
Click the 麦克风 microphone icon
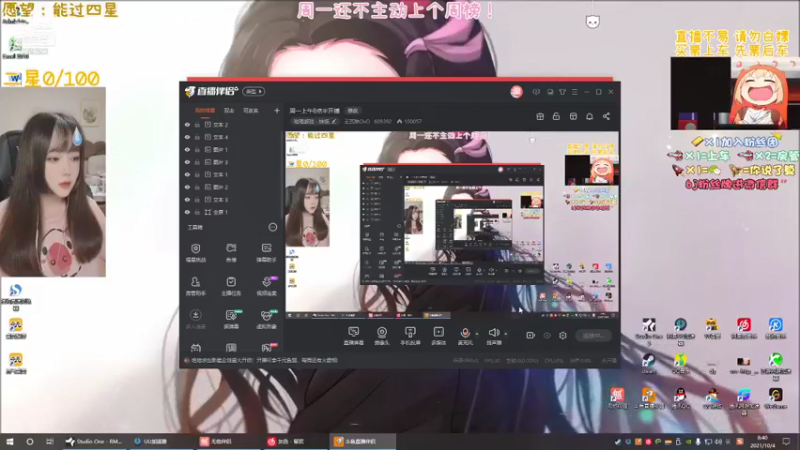click(x=465, y=333)
